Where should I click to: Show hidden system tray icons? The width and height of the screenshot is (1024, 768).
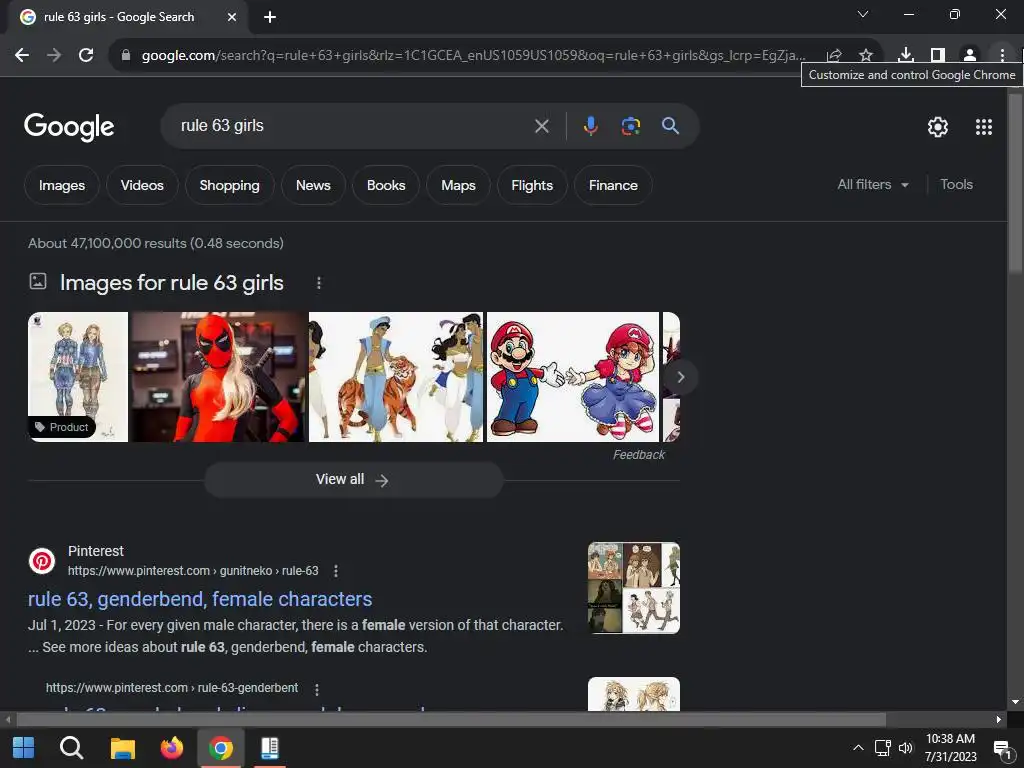tap(858, 748)
